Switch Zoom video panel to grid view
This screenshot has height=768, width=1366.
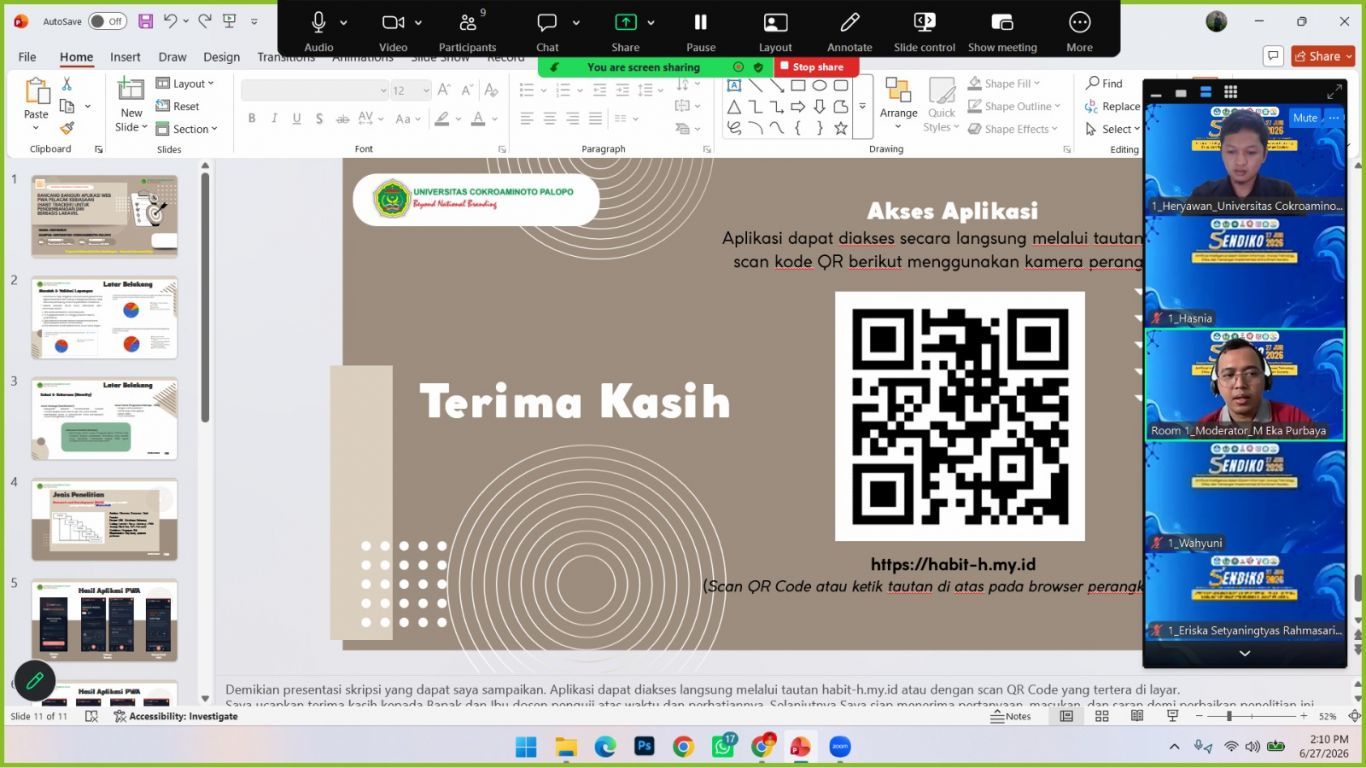1230,92
